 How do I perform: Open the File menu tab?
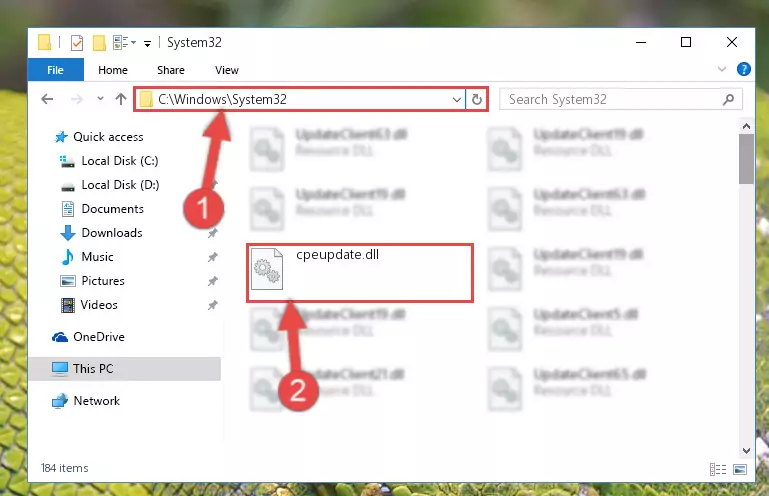(55, 70)
